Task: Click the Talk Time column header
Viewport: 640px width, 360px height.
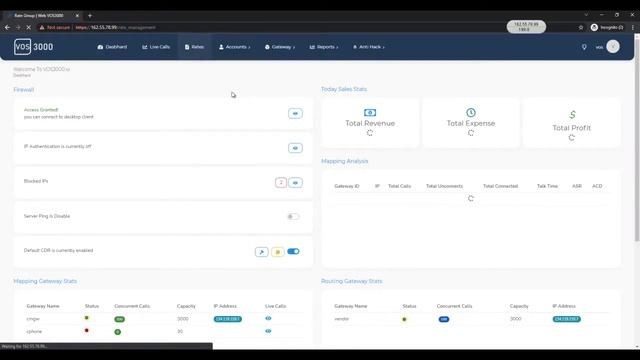Action: (547, 186)
